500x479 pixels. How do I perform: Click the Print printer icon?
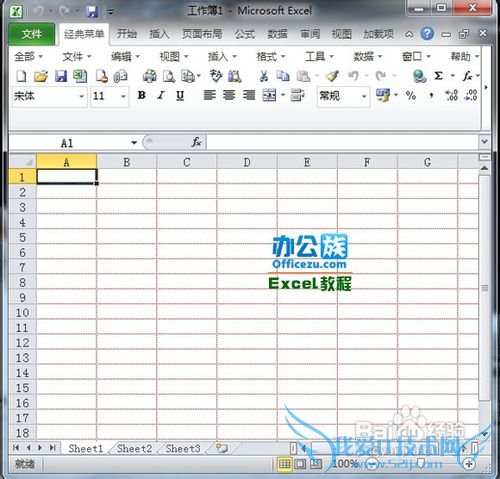(150, 76)
